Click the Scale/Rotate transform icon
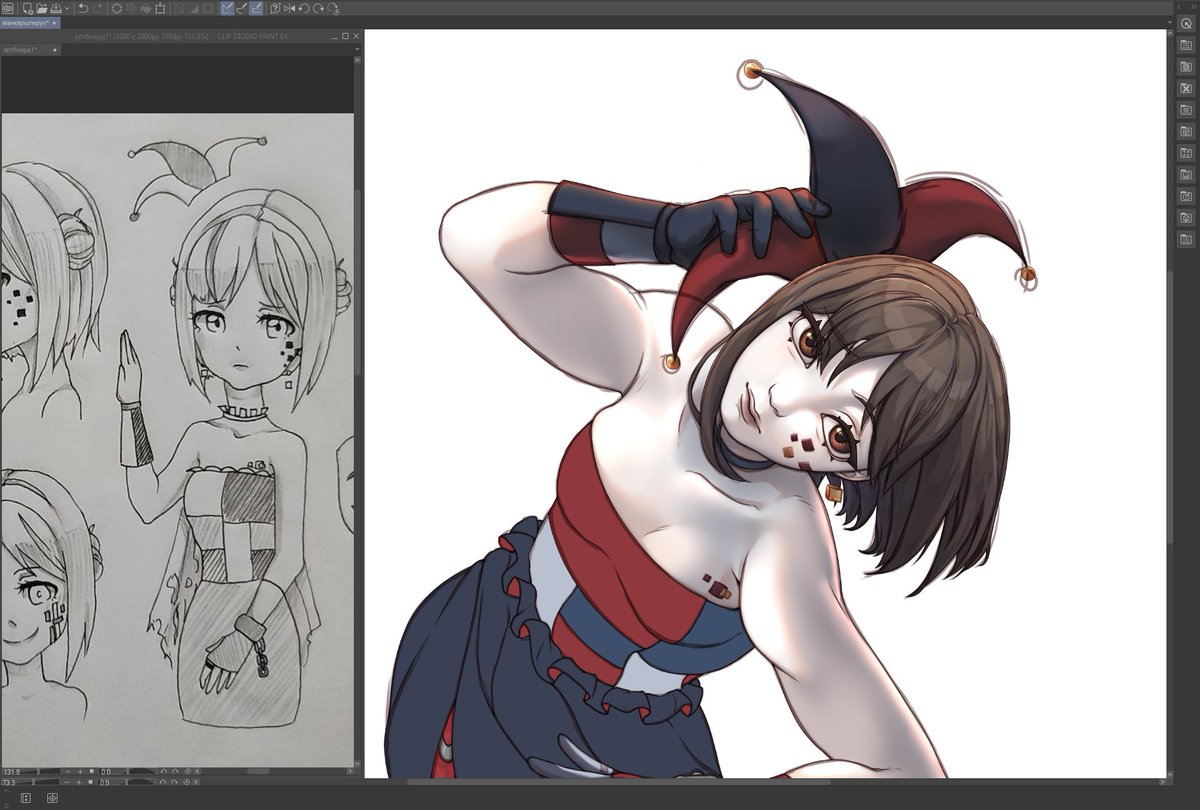This screenshot has width=1200, height=810. (160, 8)
